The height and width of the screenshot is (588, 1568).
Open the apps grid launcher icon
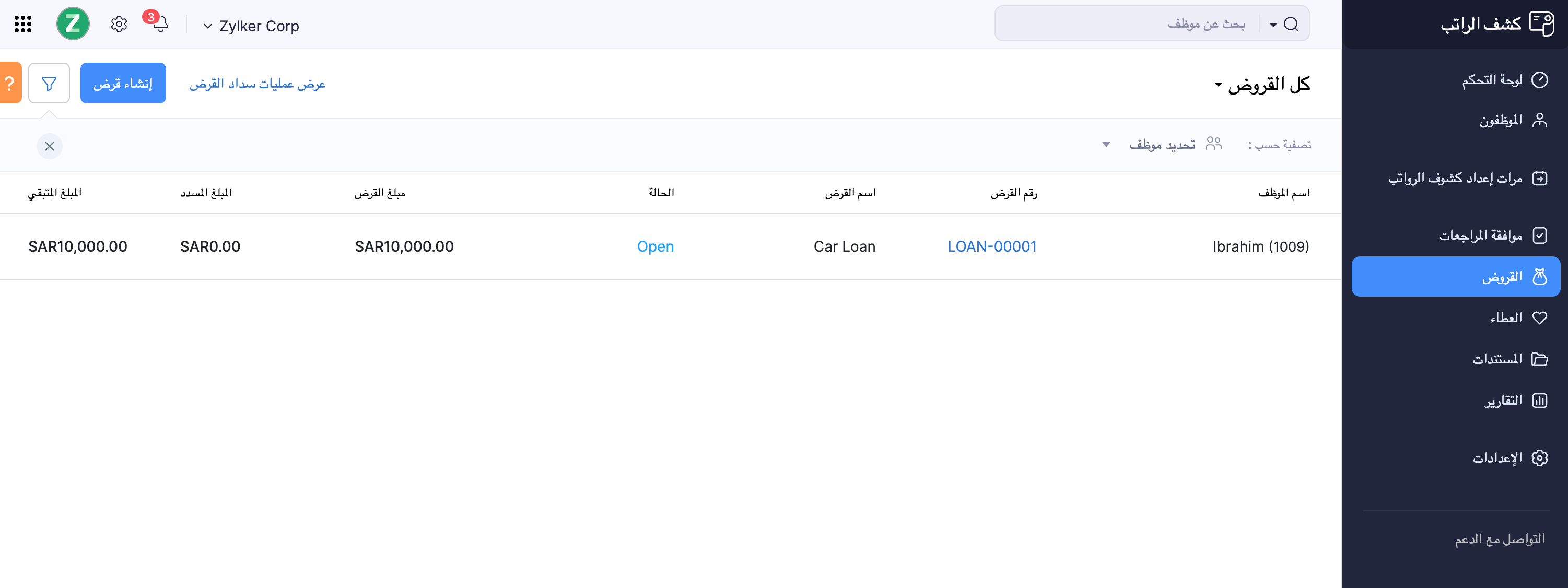(x=23, y=25)
